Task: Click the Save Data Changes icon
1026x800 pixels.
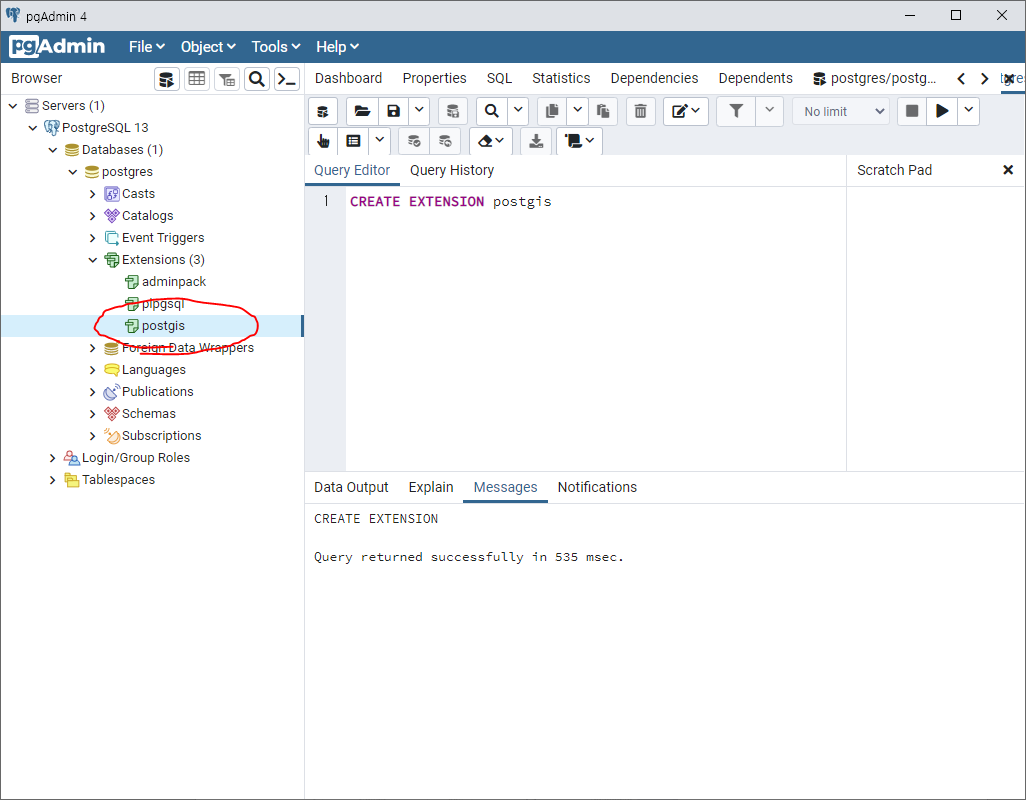Action: point(452,111)
